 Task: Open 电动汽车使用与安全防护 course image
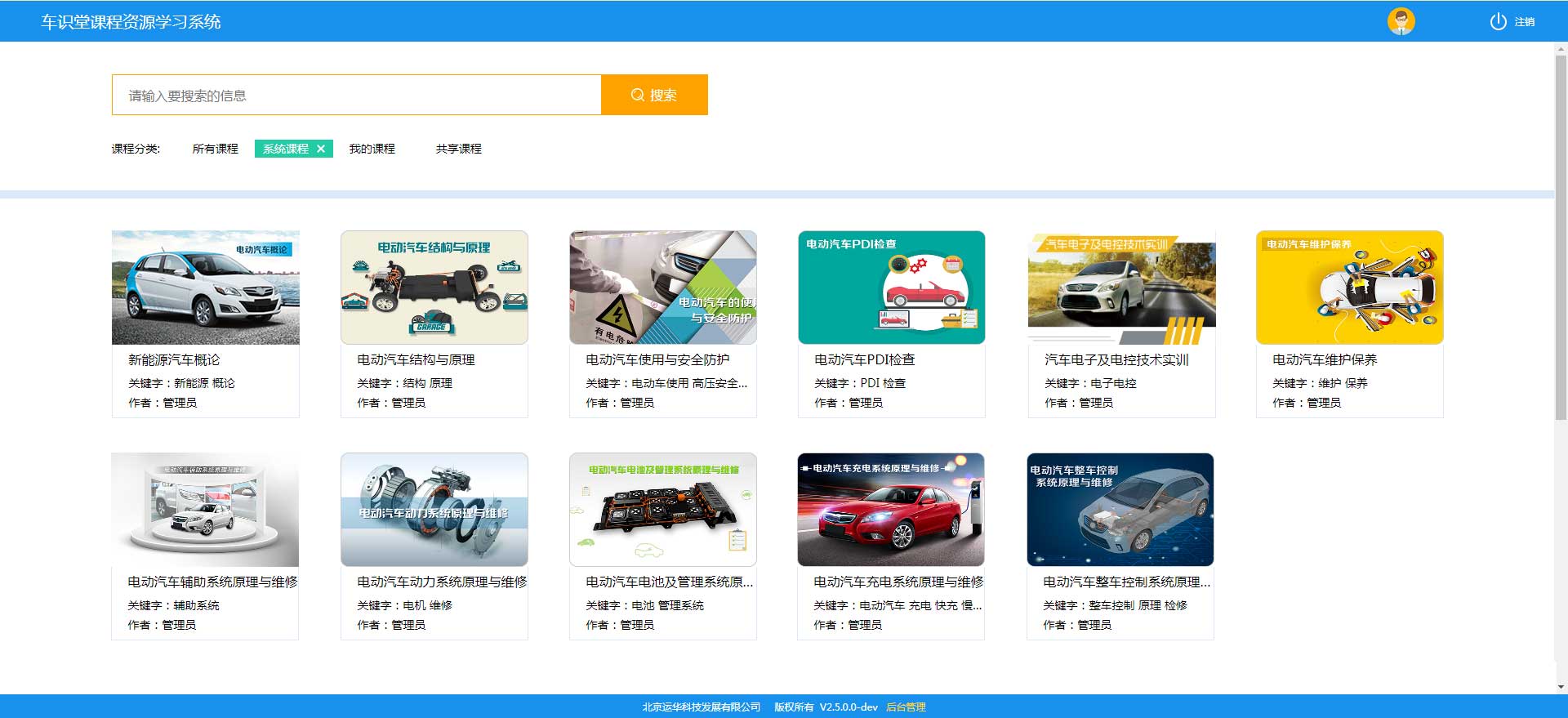662,288
